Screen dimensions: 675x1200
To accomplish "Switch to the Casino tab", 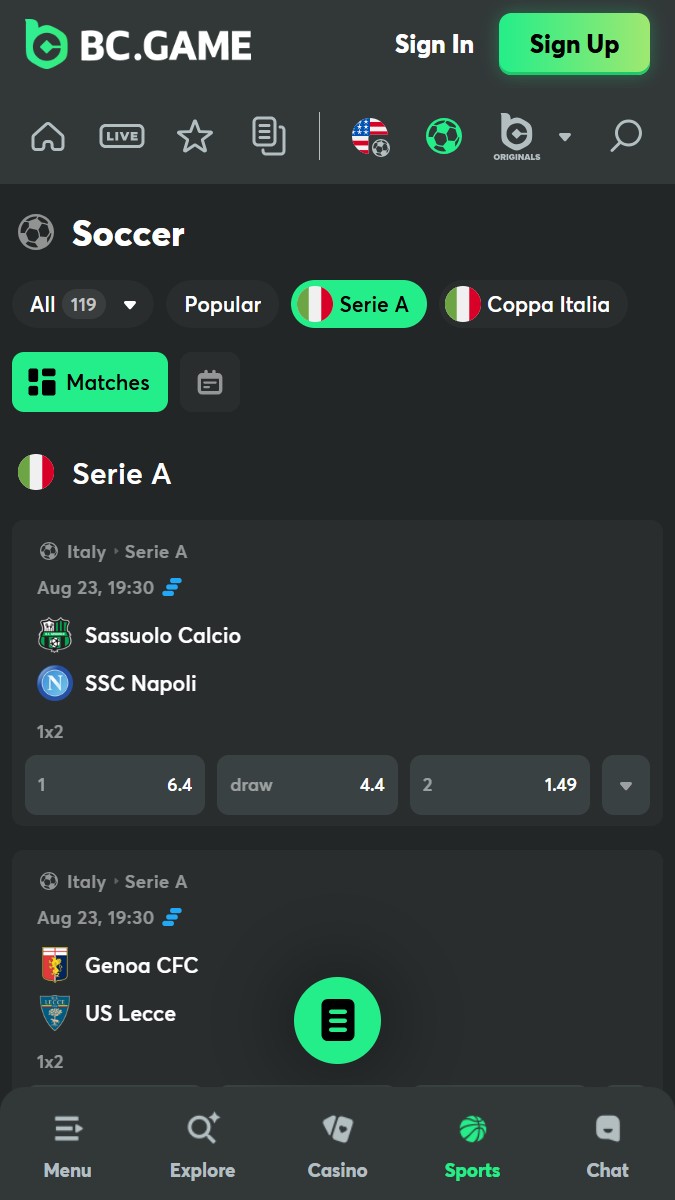I will coord(337,1148).
